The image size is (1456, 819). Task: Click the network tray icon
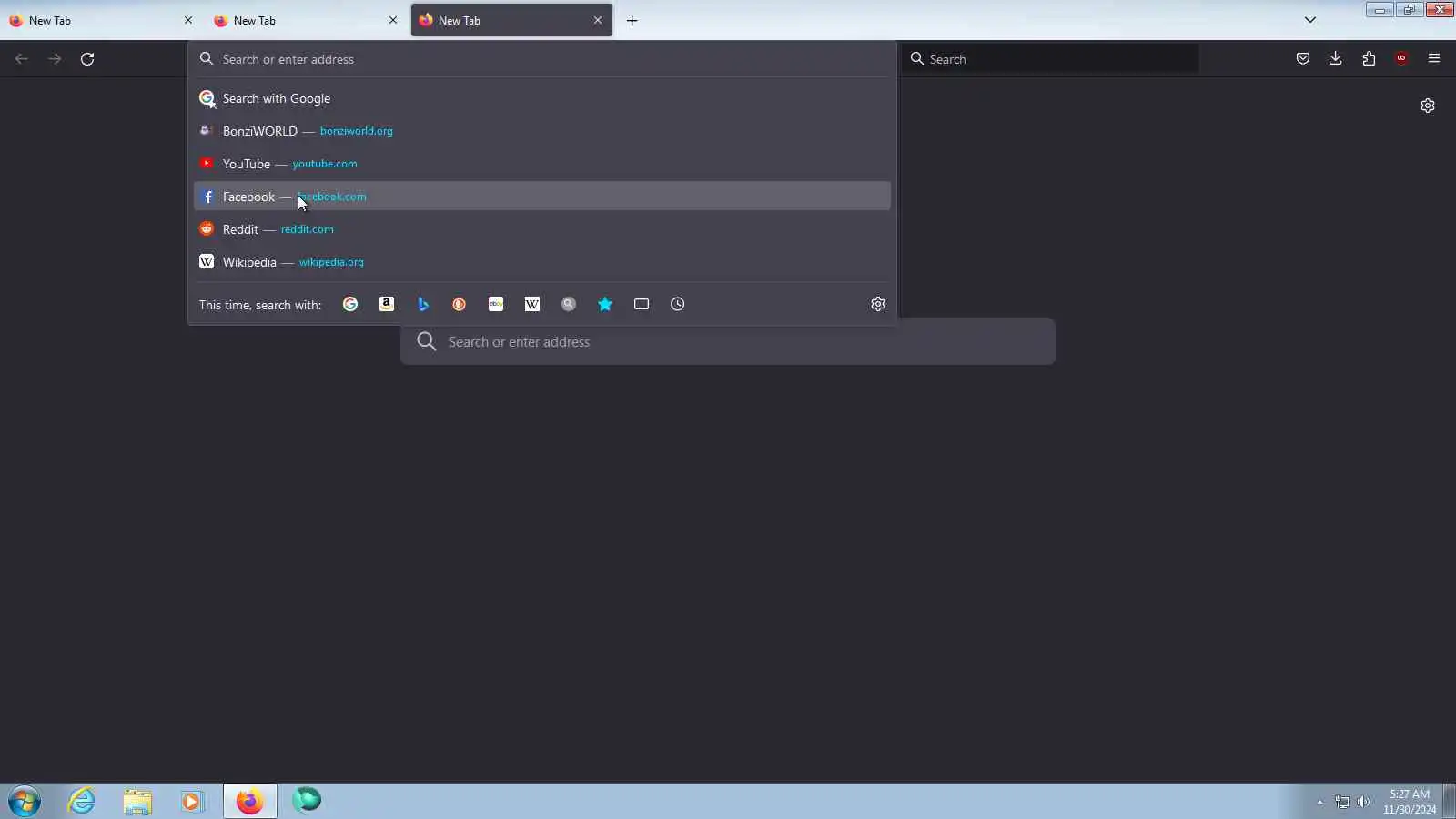coord(1342,802)
